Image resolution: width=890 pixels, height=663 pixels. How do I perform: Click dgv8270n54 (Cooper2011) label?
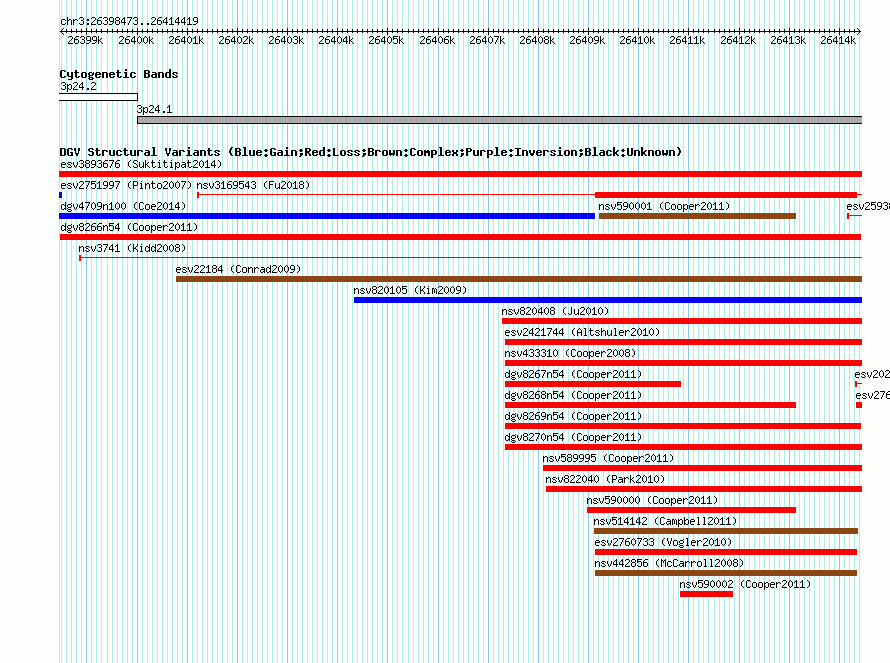point(573,437)
